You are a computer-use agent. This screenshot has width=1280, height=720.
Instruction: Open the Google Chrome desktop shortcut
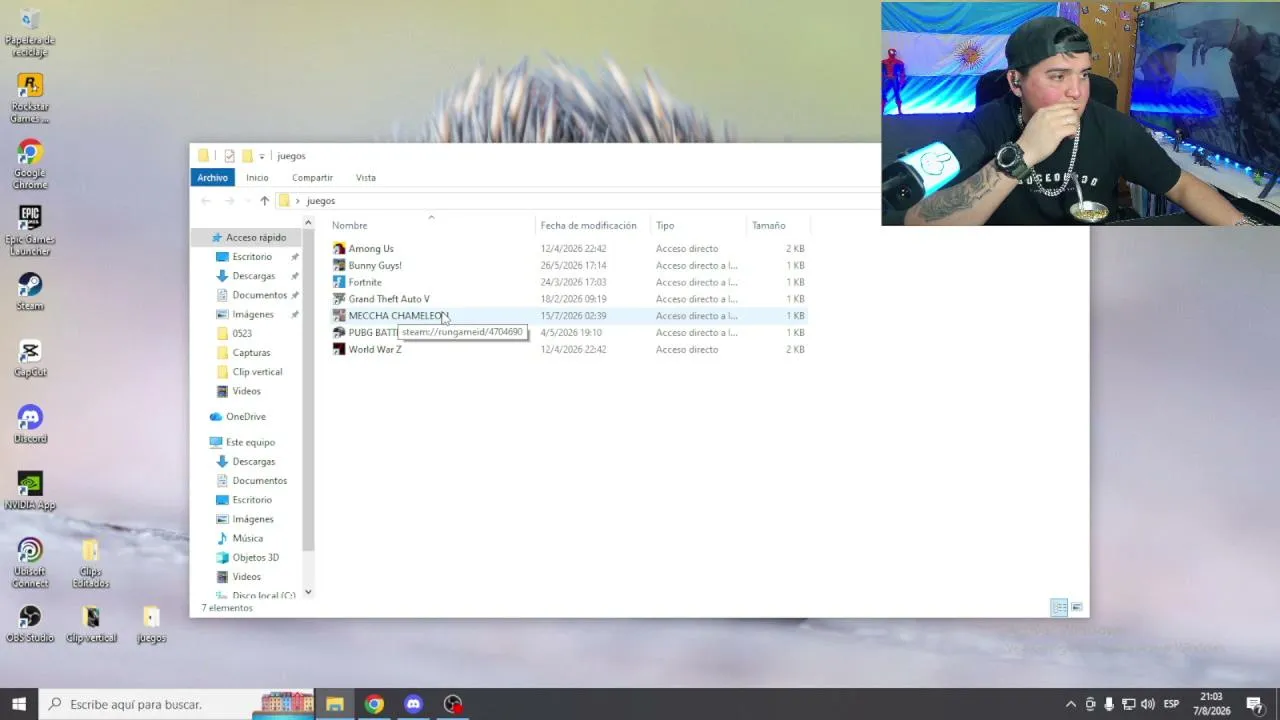click(30, 164)
